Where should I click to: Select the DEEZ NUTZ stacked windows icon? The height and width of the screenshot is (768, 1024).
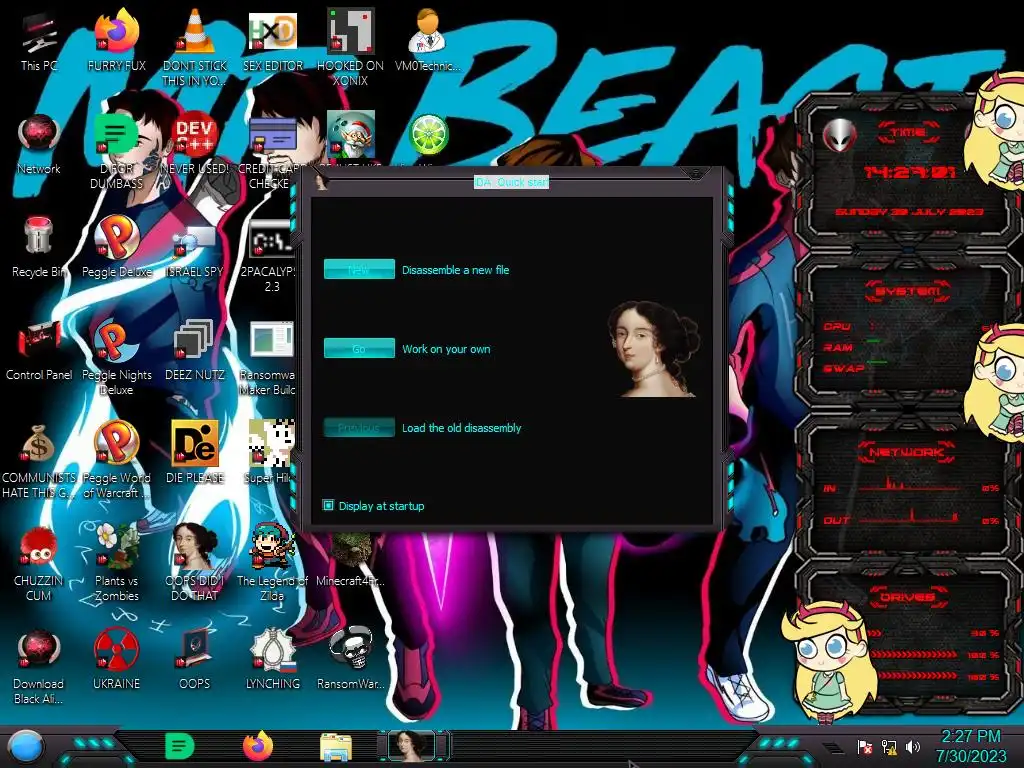coord(194,350)
